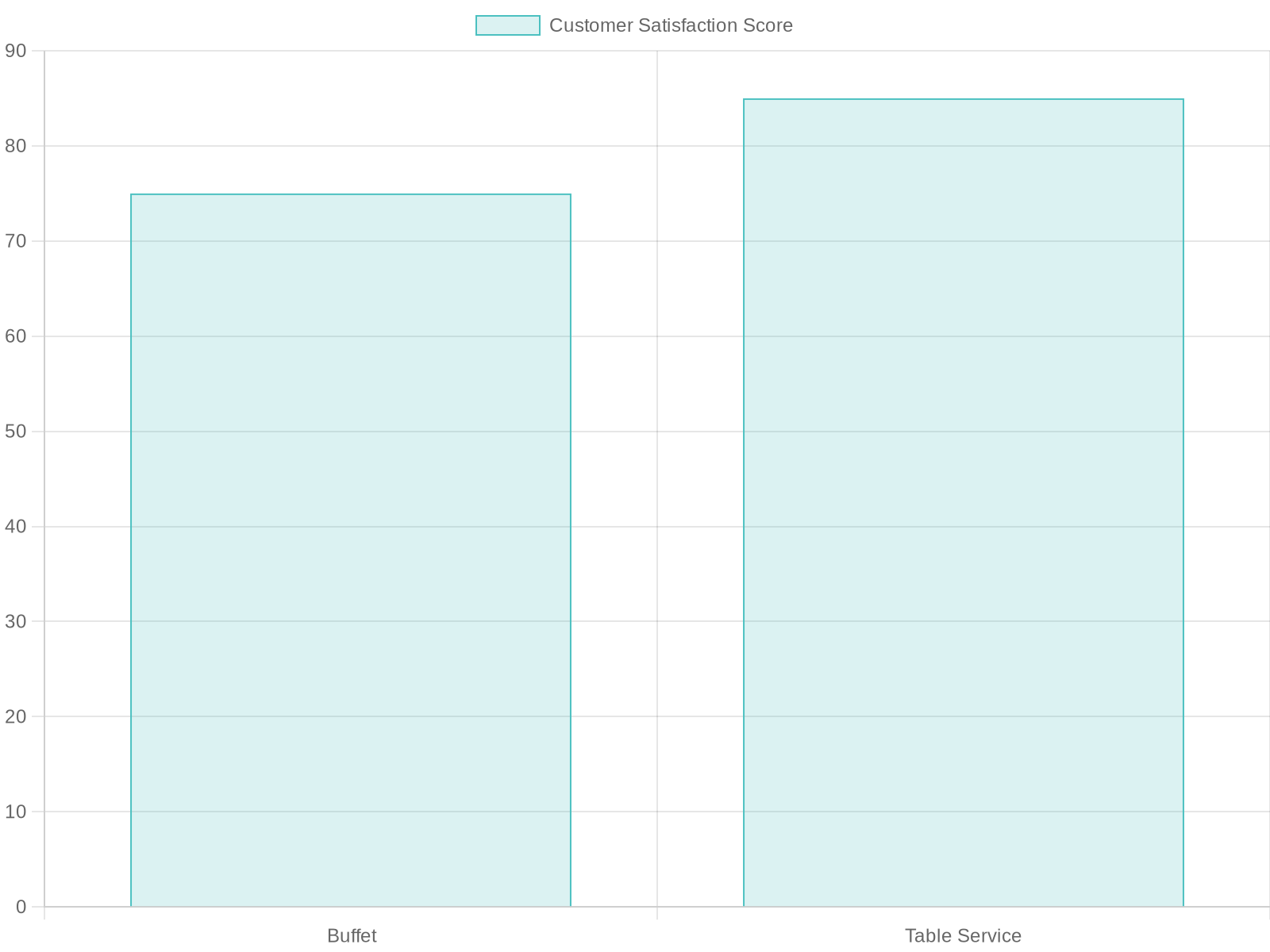
Task: Click the 50 y-axis tick label
Action: click(x=16, y=432)
